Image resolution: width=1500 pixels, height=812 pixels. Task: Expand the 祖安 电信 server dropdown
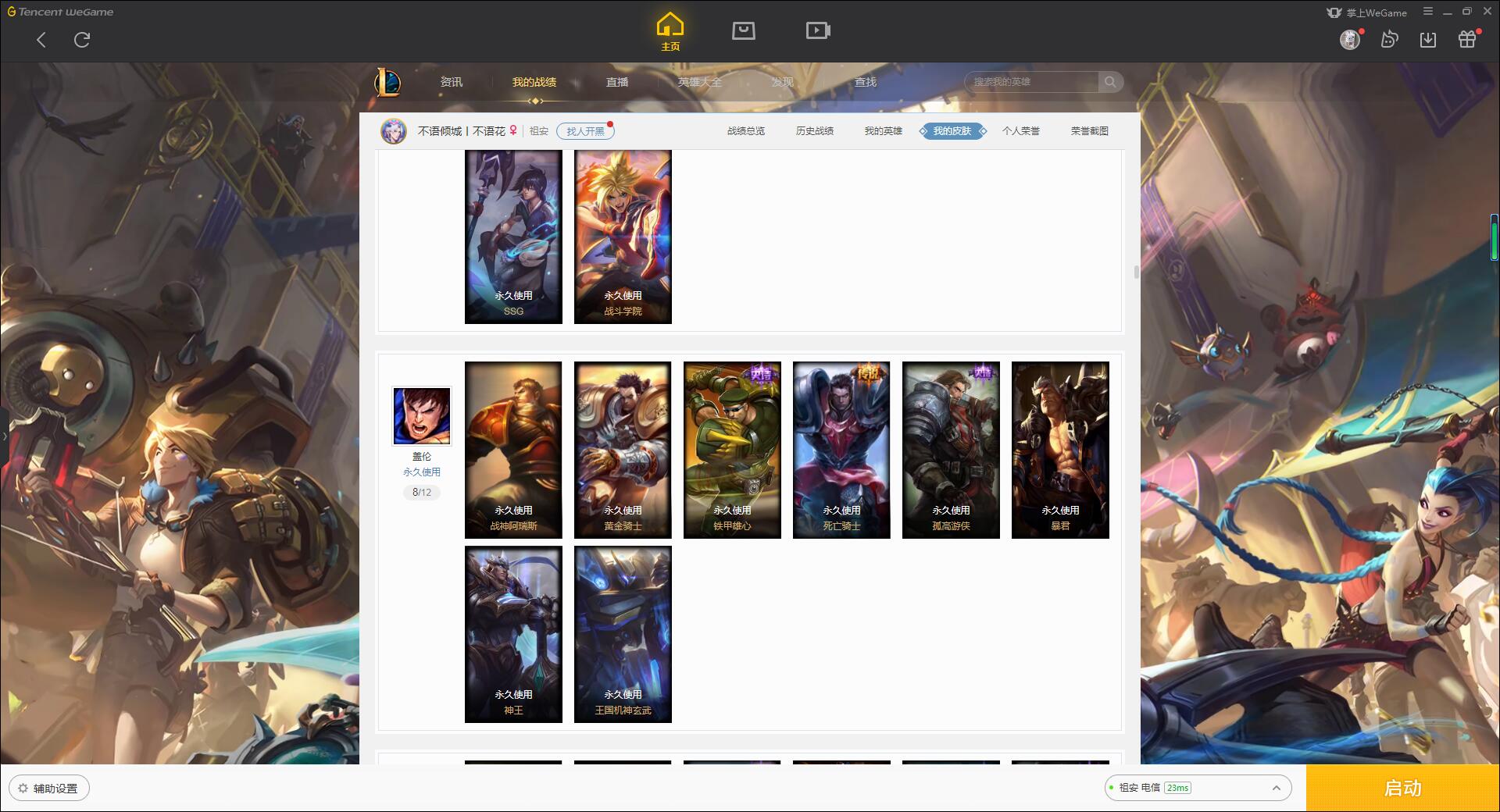1198,788
